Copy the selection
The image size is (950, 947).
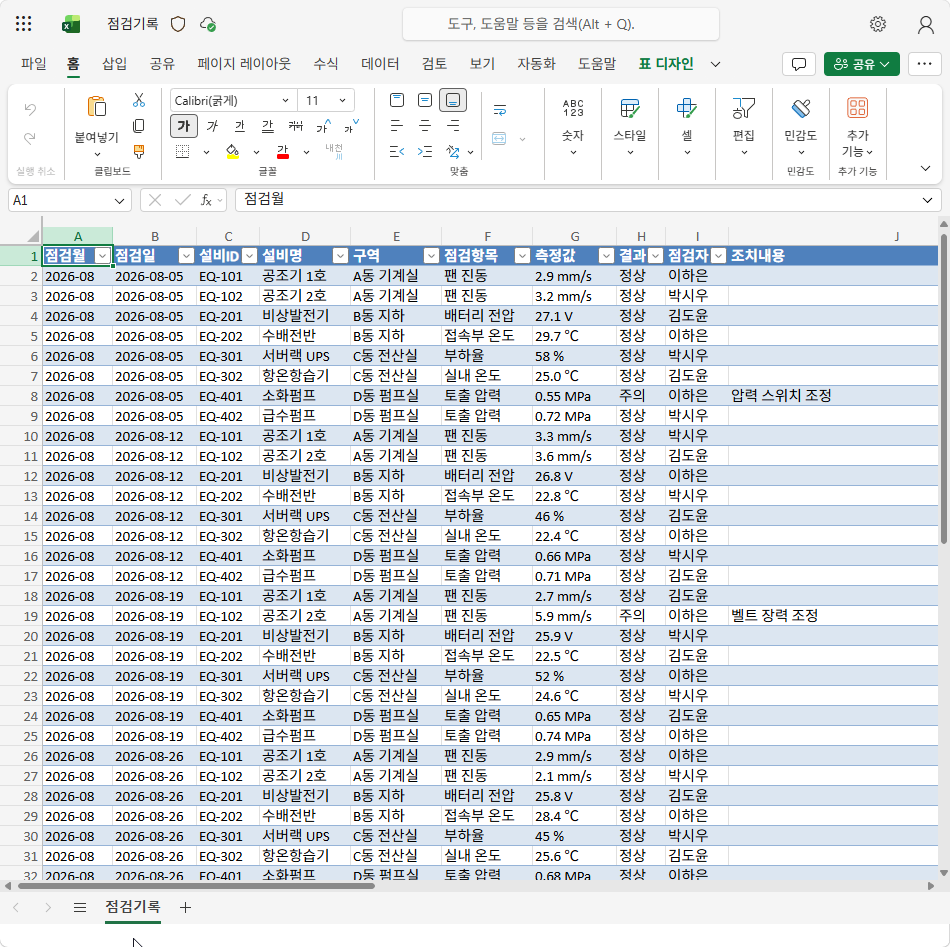coord(139,126)
